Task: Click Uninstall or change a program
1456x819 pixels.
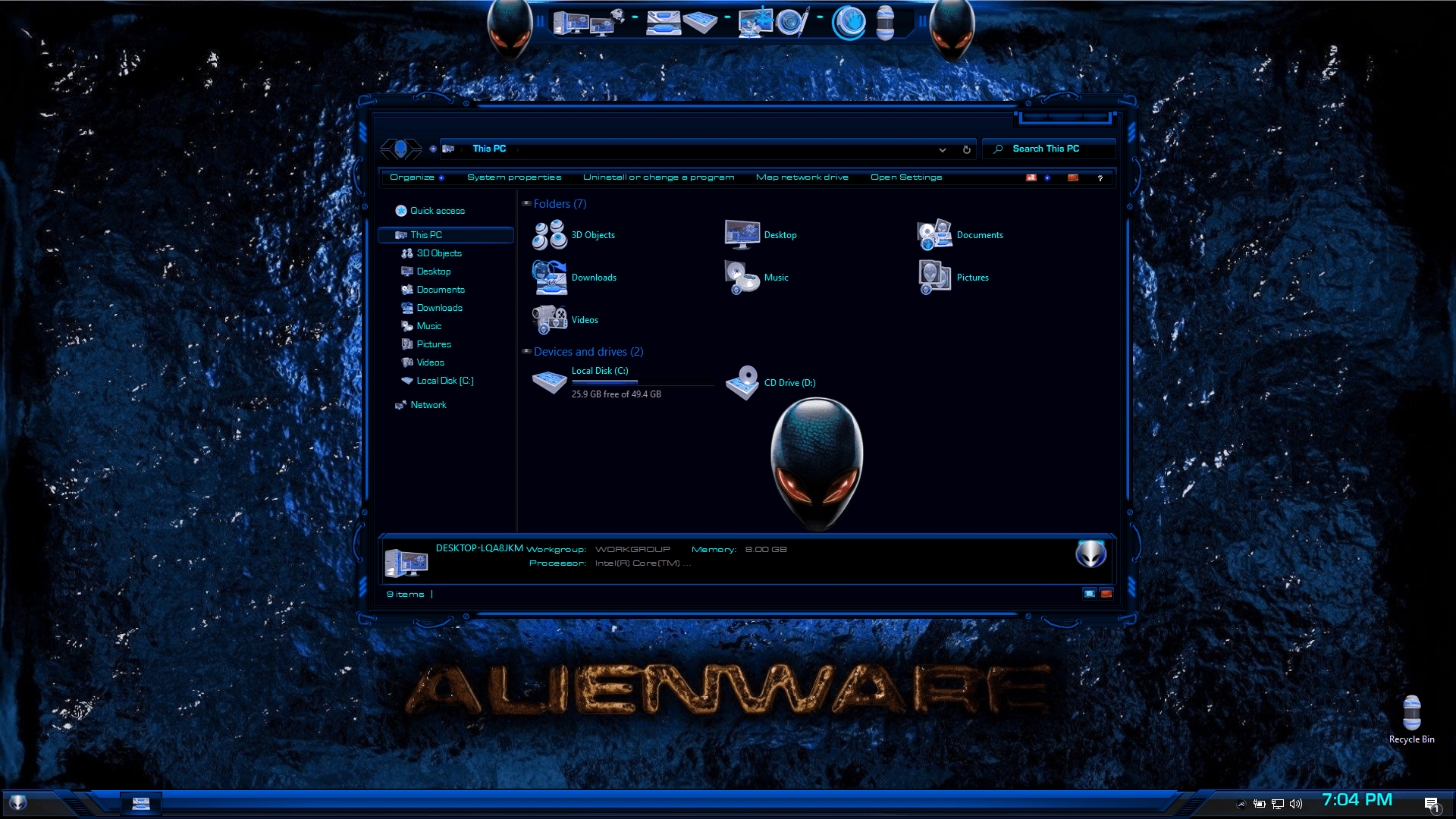Action: (x=658, y=177)
